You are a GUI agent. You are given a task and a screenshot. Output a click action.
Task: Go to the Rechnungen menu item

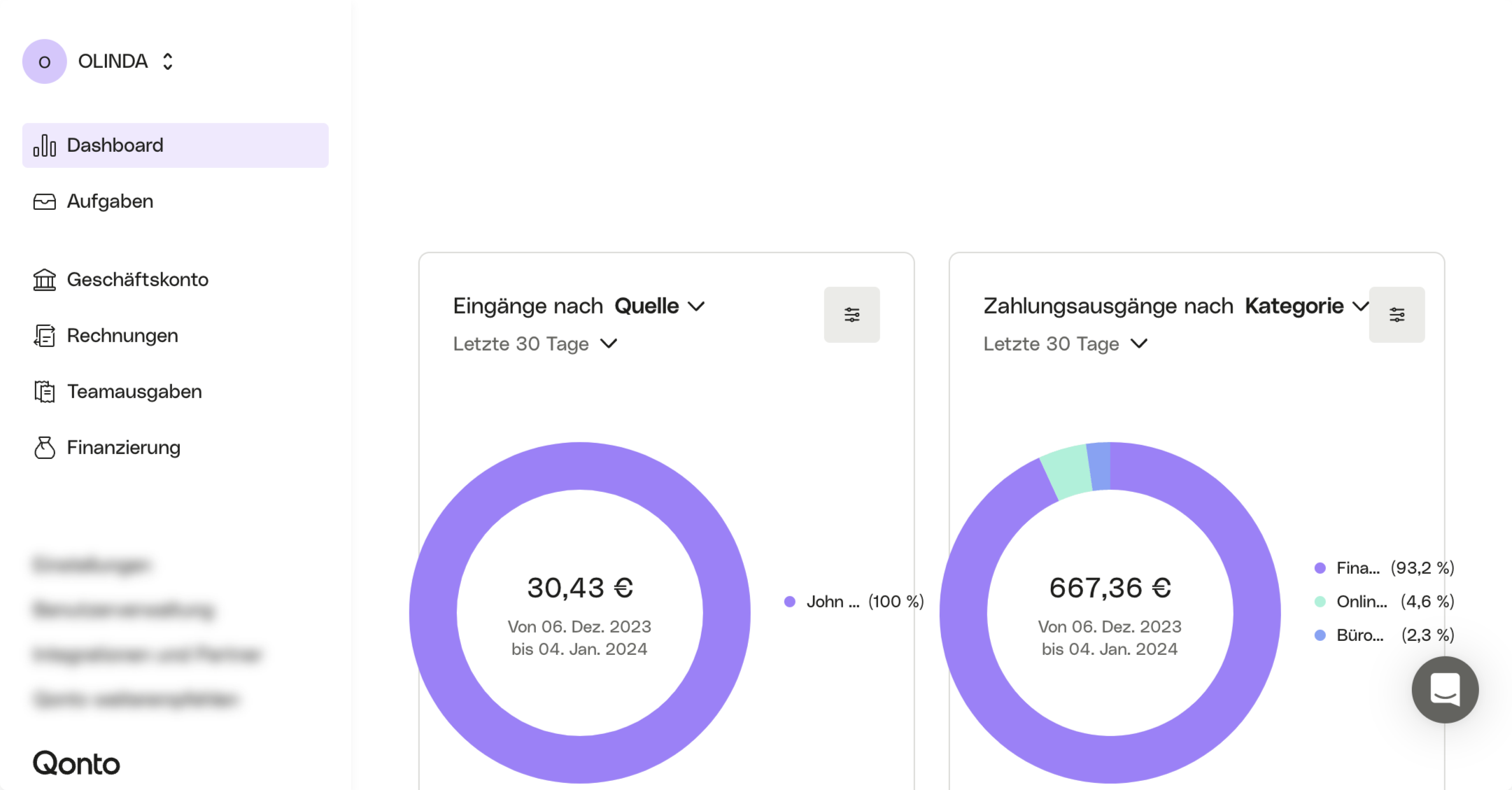[x=122, y=336]
